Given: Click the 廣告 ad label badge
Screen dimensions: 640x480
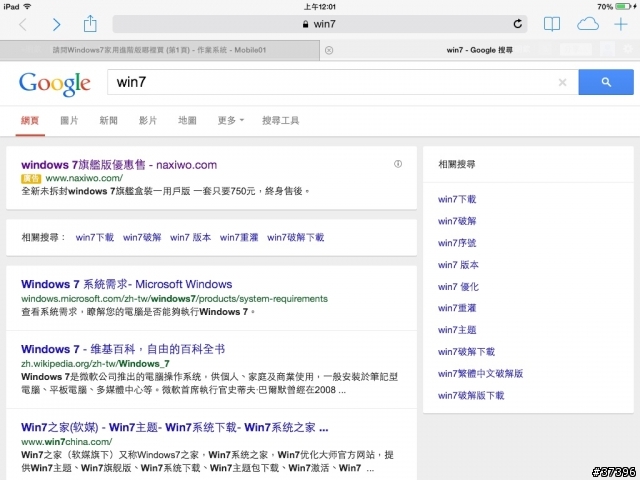Looking at the screenshot, I should click(31, 178).
